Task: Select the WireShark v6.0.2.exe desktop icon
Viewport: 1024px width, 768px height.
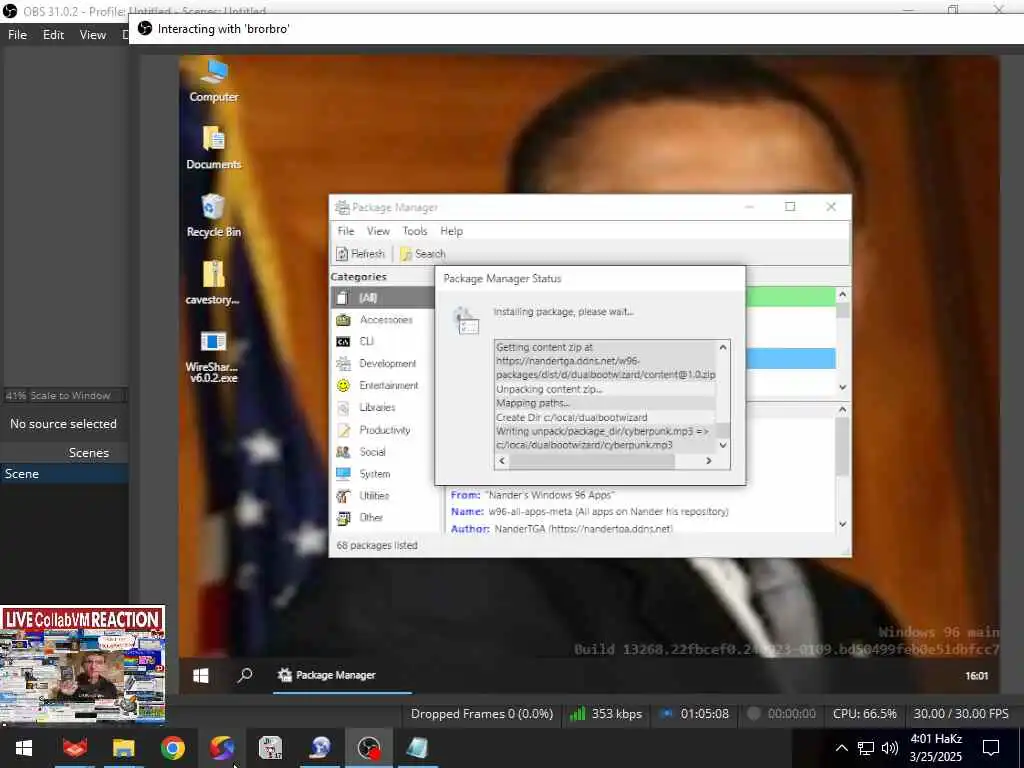Action: 213,357
